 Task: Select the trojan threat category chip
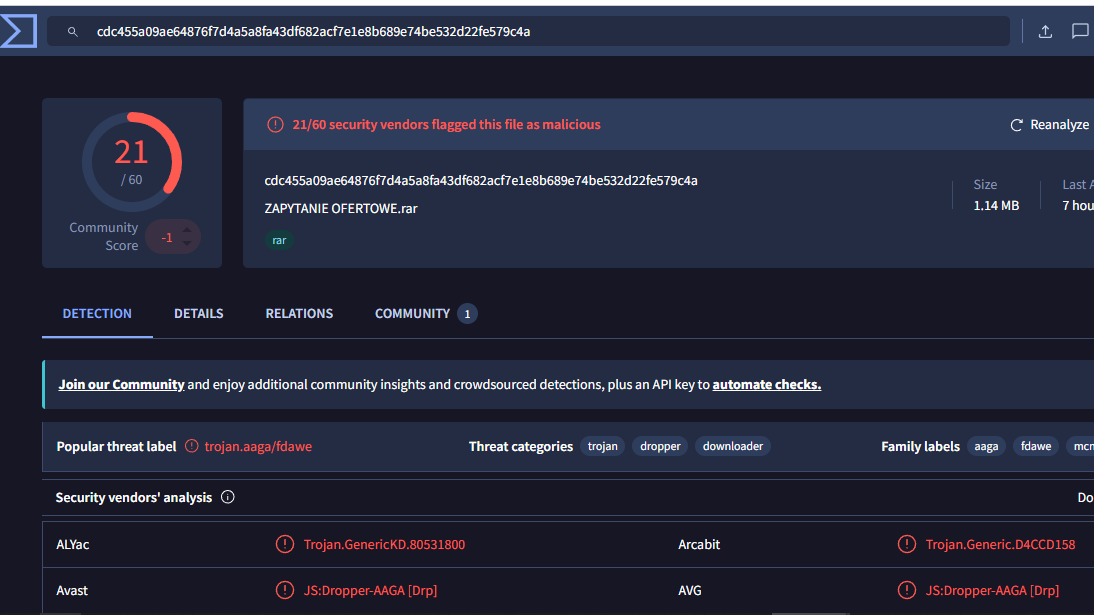click(x=603, y=446)
